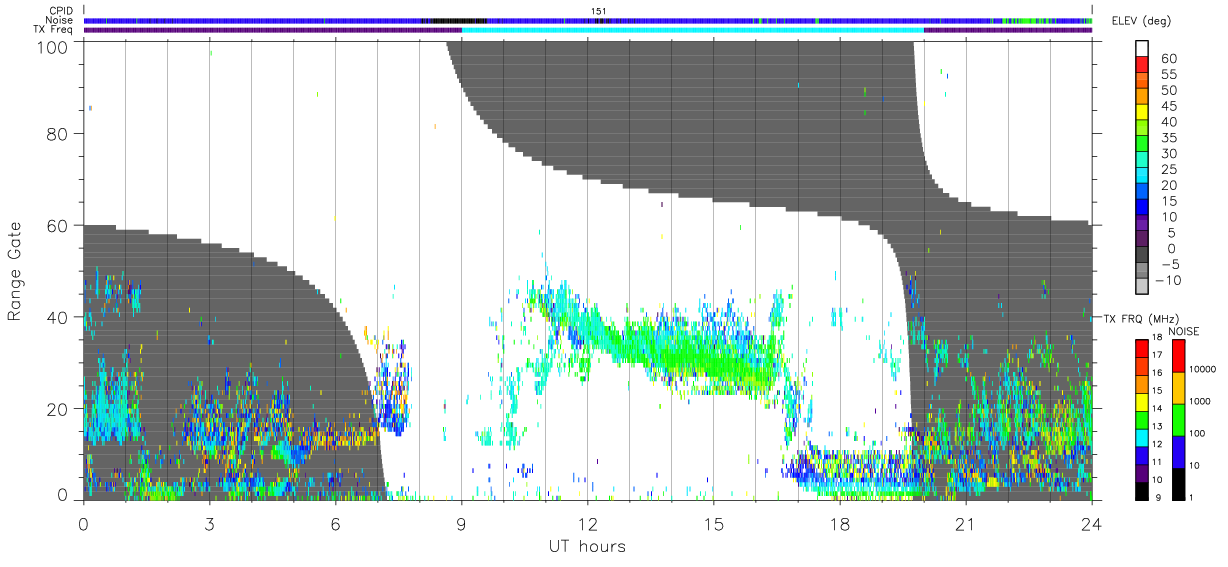
Task: Click the cyan section of the TX Freq bar
Action: (692, 30)
